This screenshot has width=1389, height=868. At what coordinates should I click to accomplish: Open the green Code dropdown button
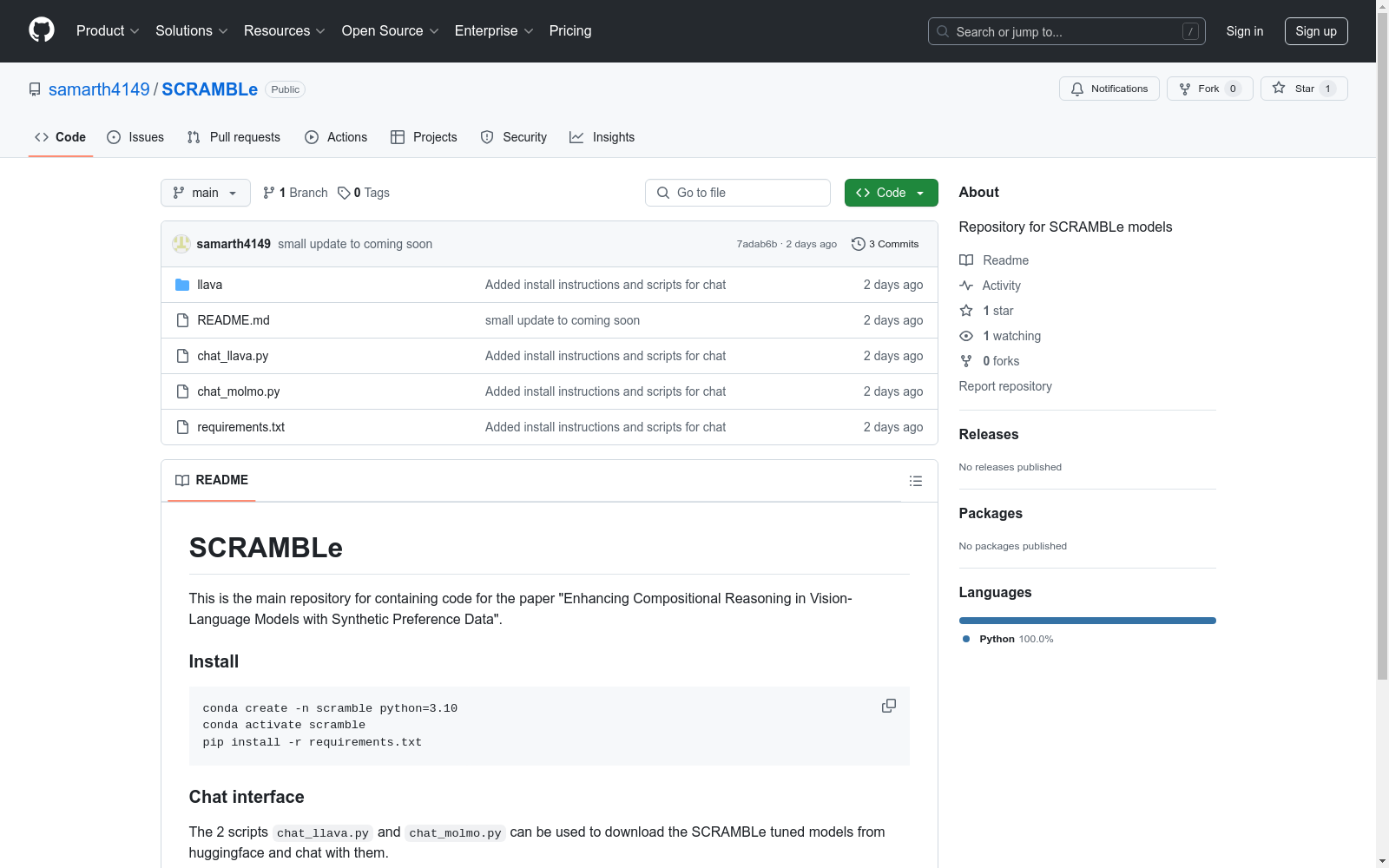pyautogui.click(x=891, y=193)
